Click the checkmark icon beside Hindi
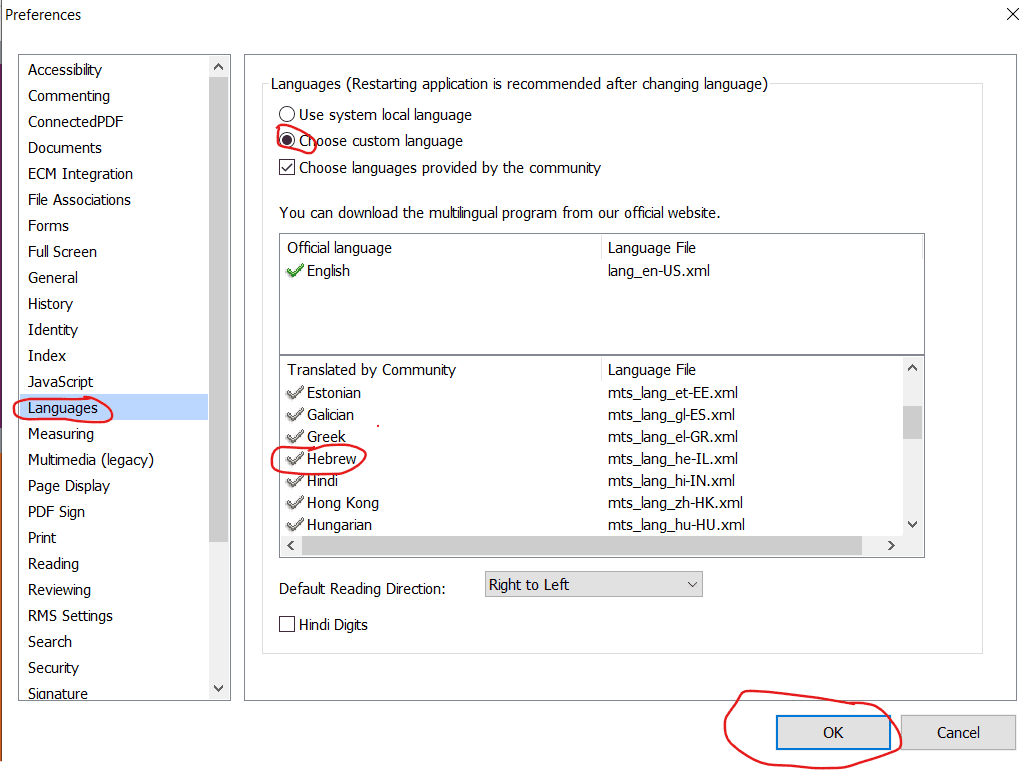1027x771 pixels. point(295,481)
